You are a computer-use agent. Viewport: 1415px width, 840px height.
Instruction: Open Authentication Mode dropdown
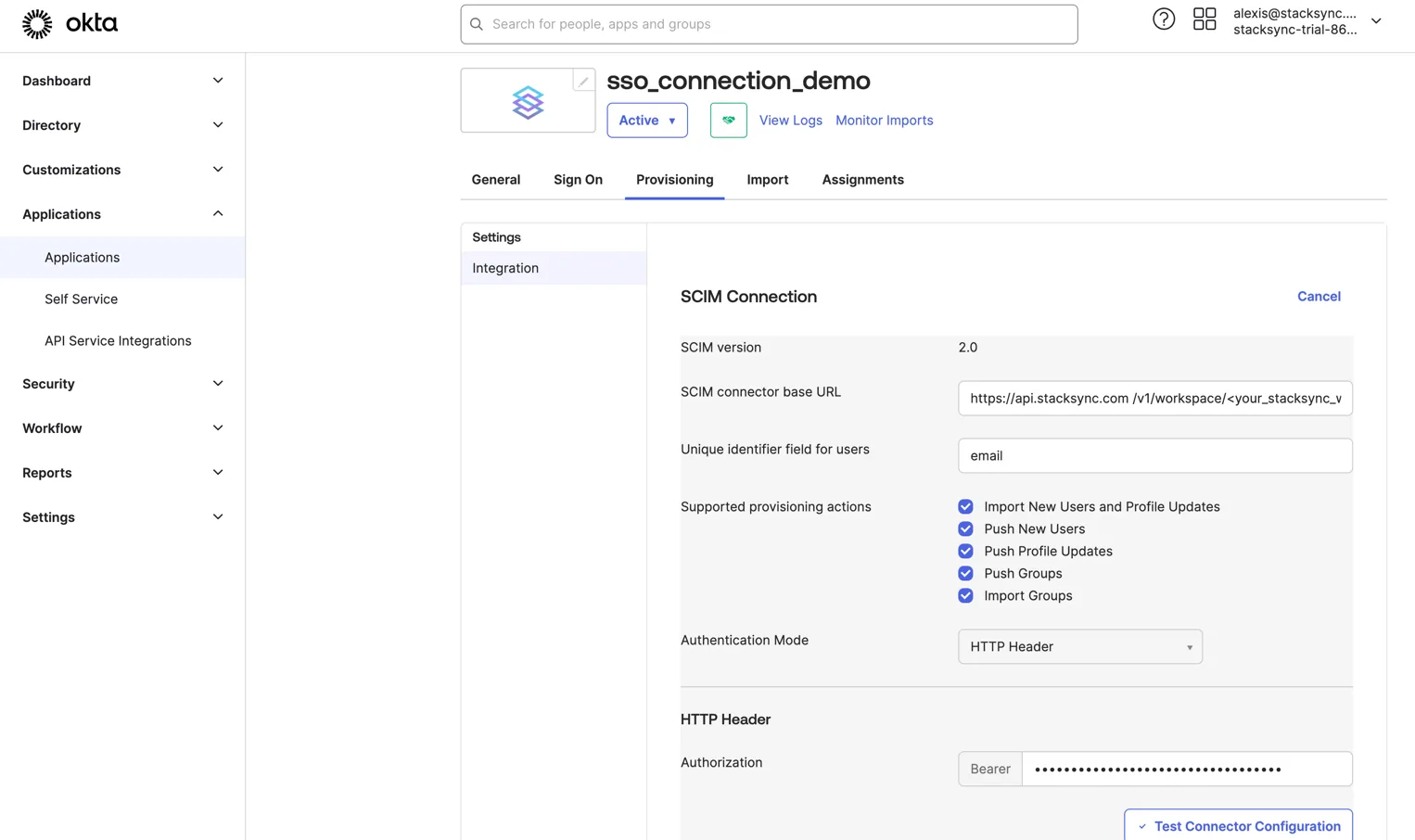pyautogui.click(x=1080, y=647)
